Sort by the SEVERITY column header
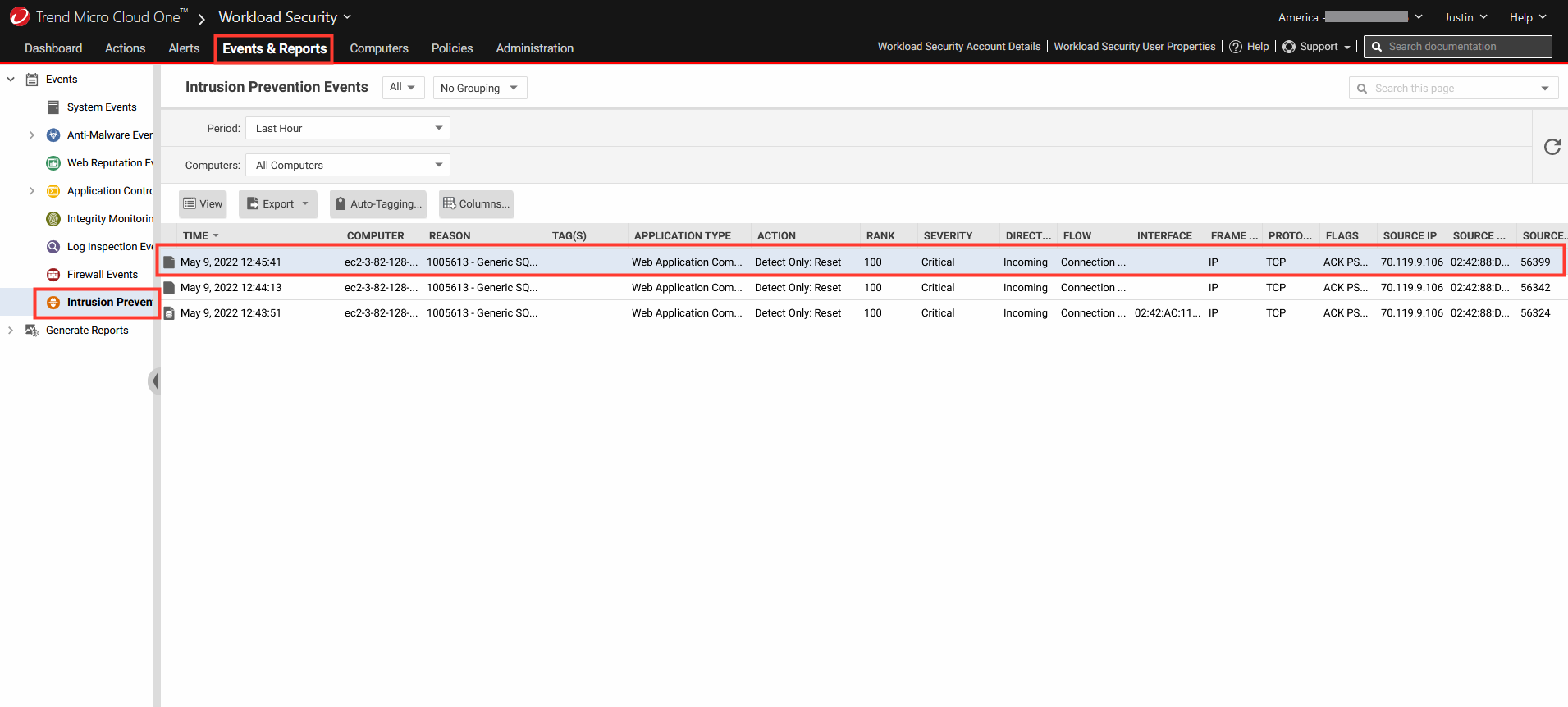 pyautogui.click(x=958, y=236)
